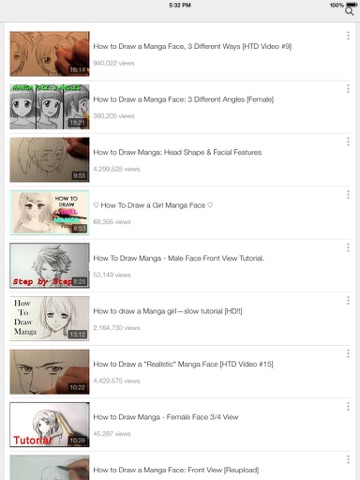
Task: Open more menu for Girl Manga Face video
Action: (348, 195)
